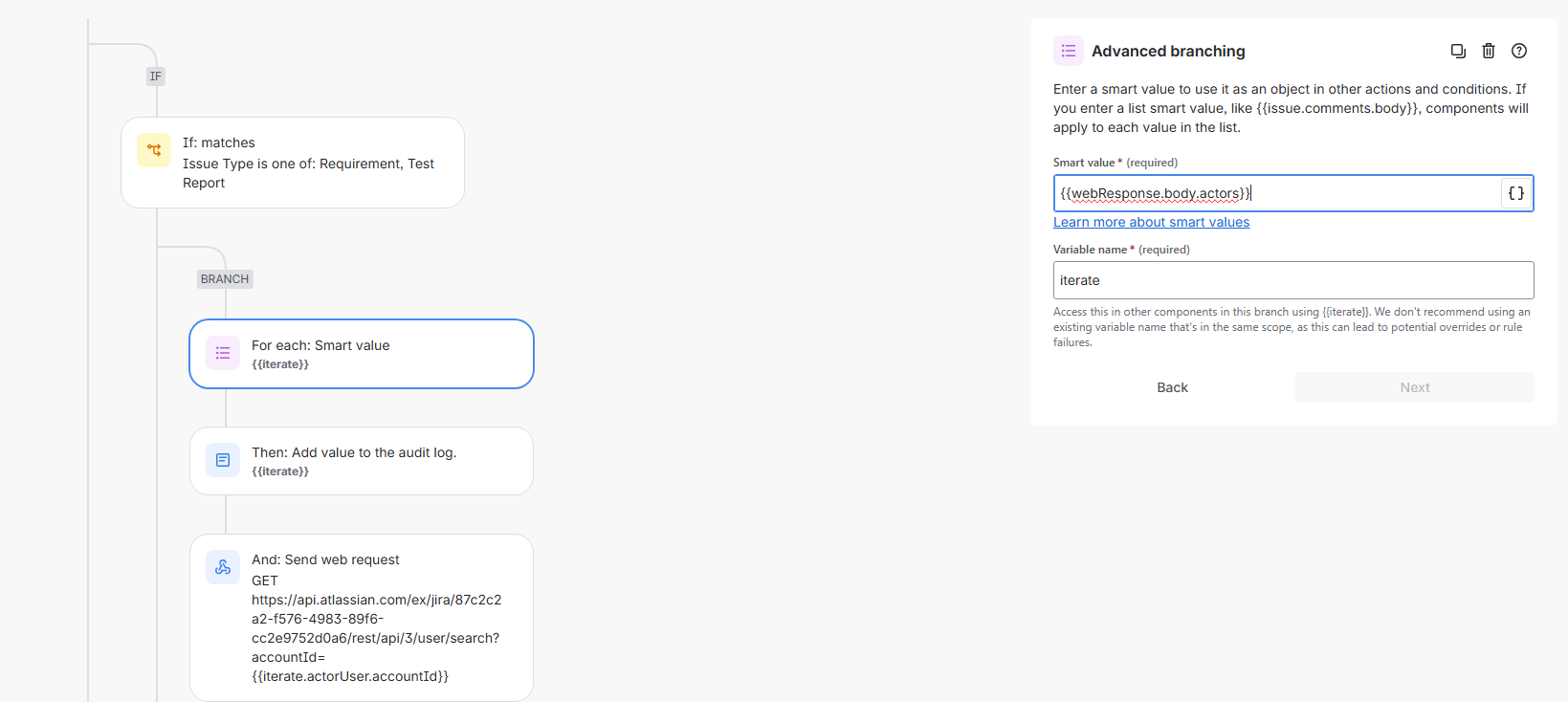This screenshot has height=702, width=1568.
Task: Click the Smart value field label
Action: pos(1115,163)
